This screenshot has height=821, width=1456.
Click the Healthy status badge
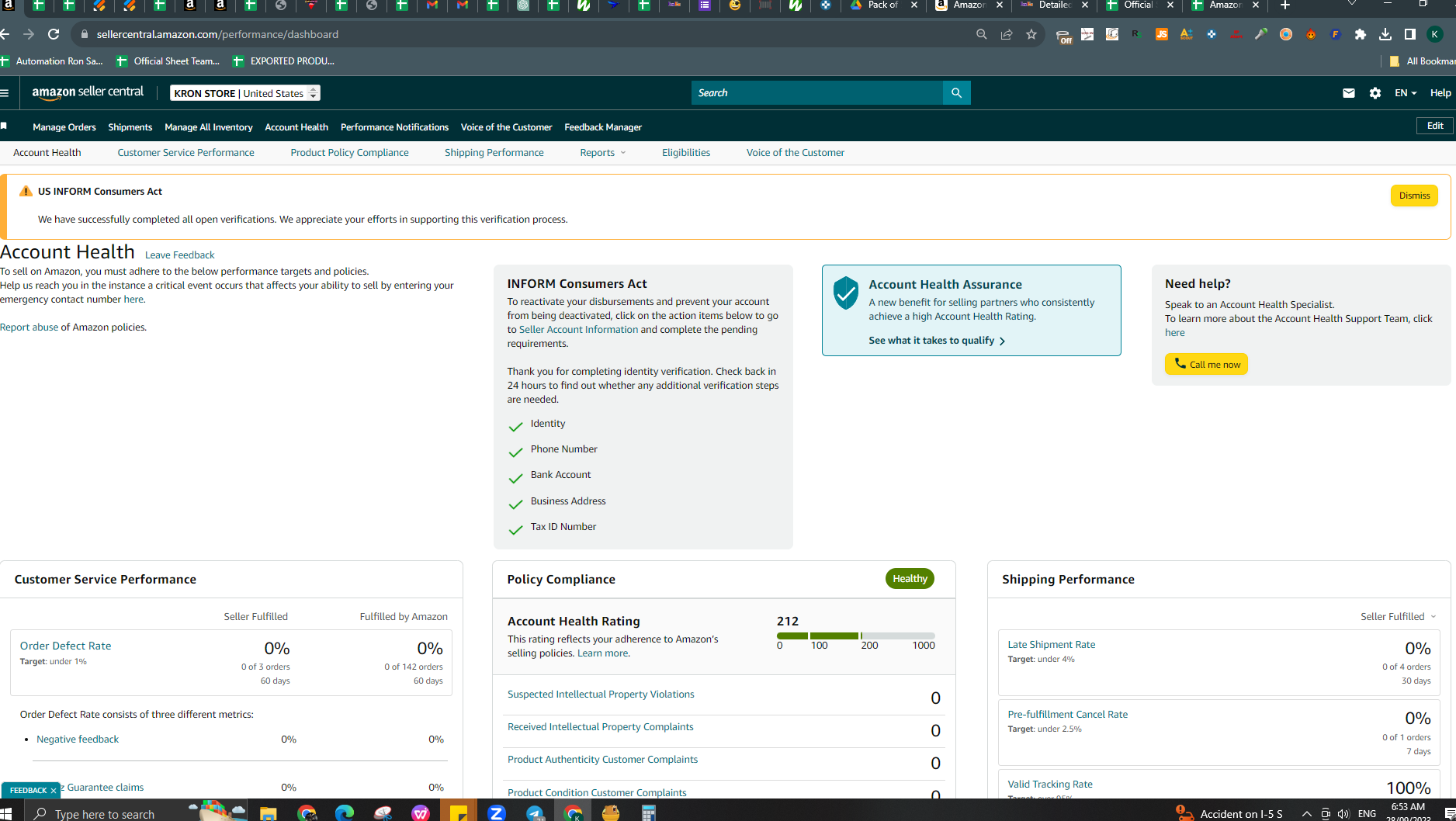[910, 579]
